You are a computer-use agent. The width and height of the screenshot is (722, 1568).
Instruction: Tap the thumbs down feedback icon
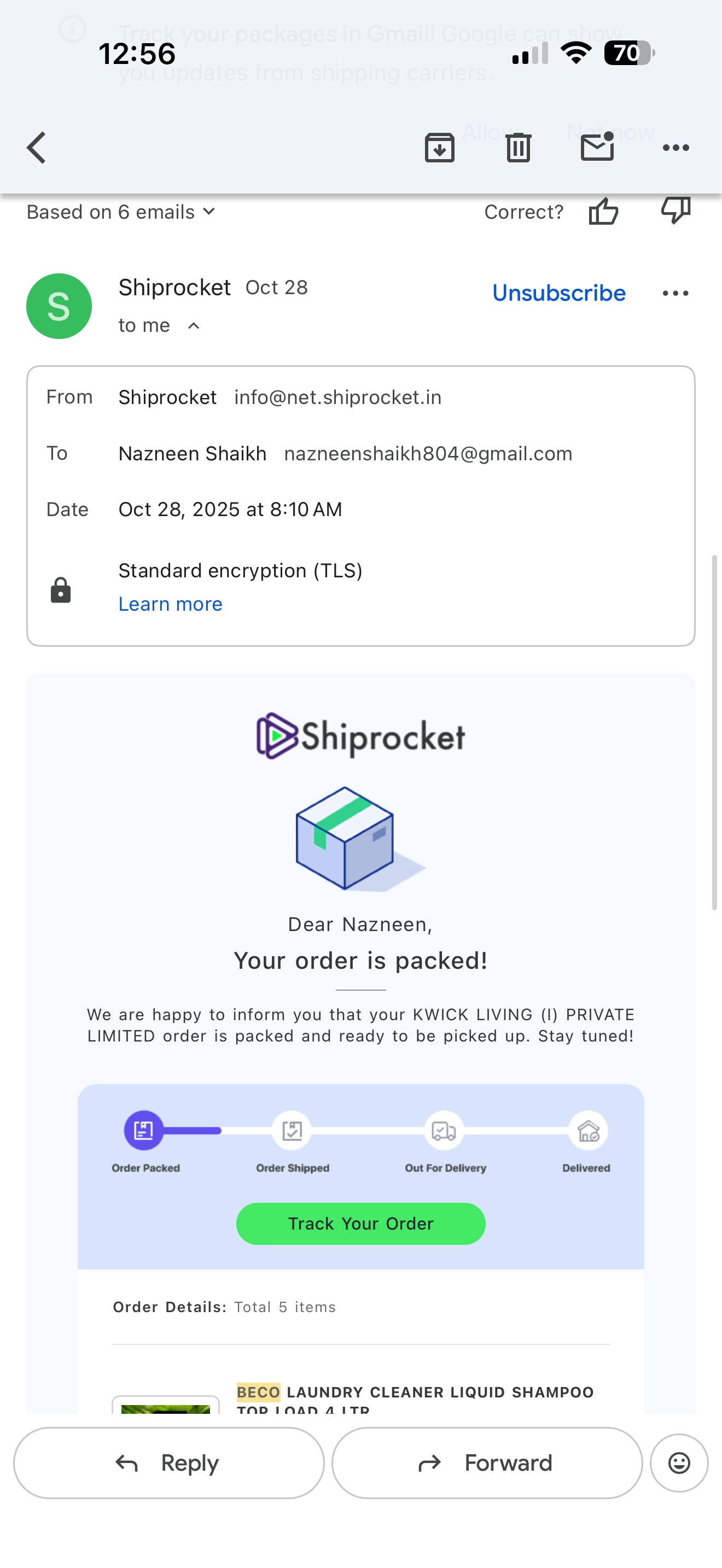tap(675, 210)
